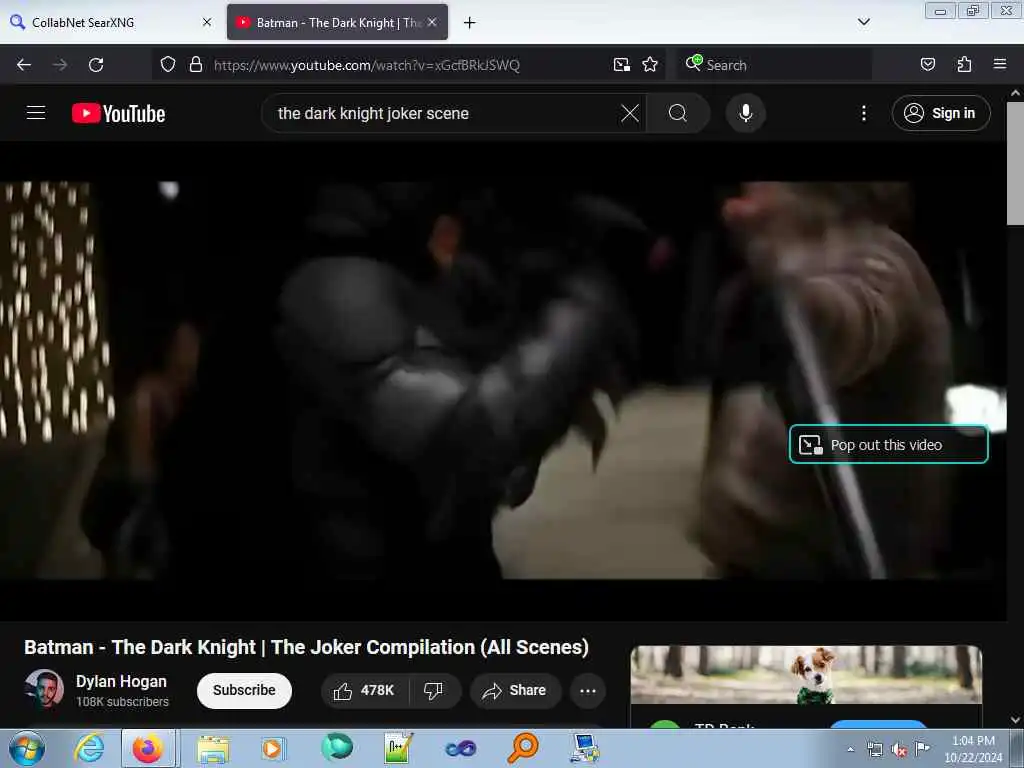Viewport: 1024px width, 768px height.
Task: Start voice search with microphone
Action: (x=746, y=113)
